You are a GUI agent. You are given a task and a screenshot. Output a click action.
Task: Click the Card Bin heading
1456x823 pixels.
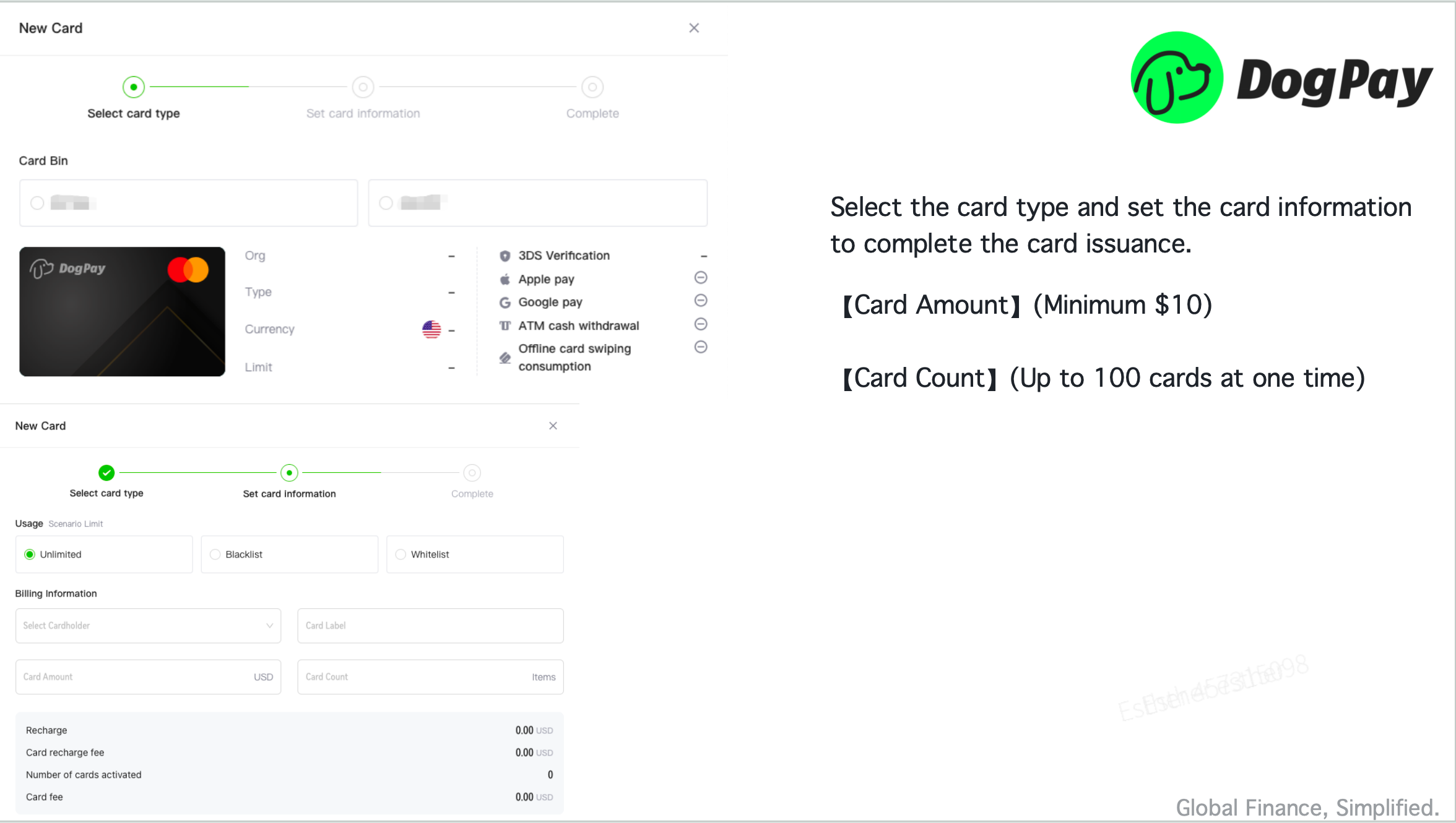point(43,161)
